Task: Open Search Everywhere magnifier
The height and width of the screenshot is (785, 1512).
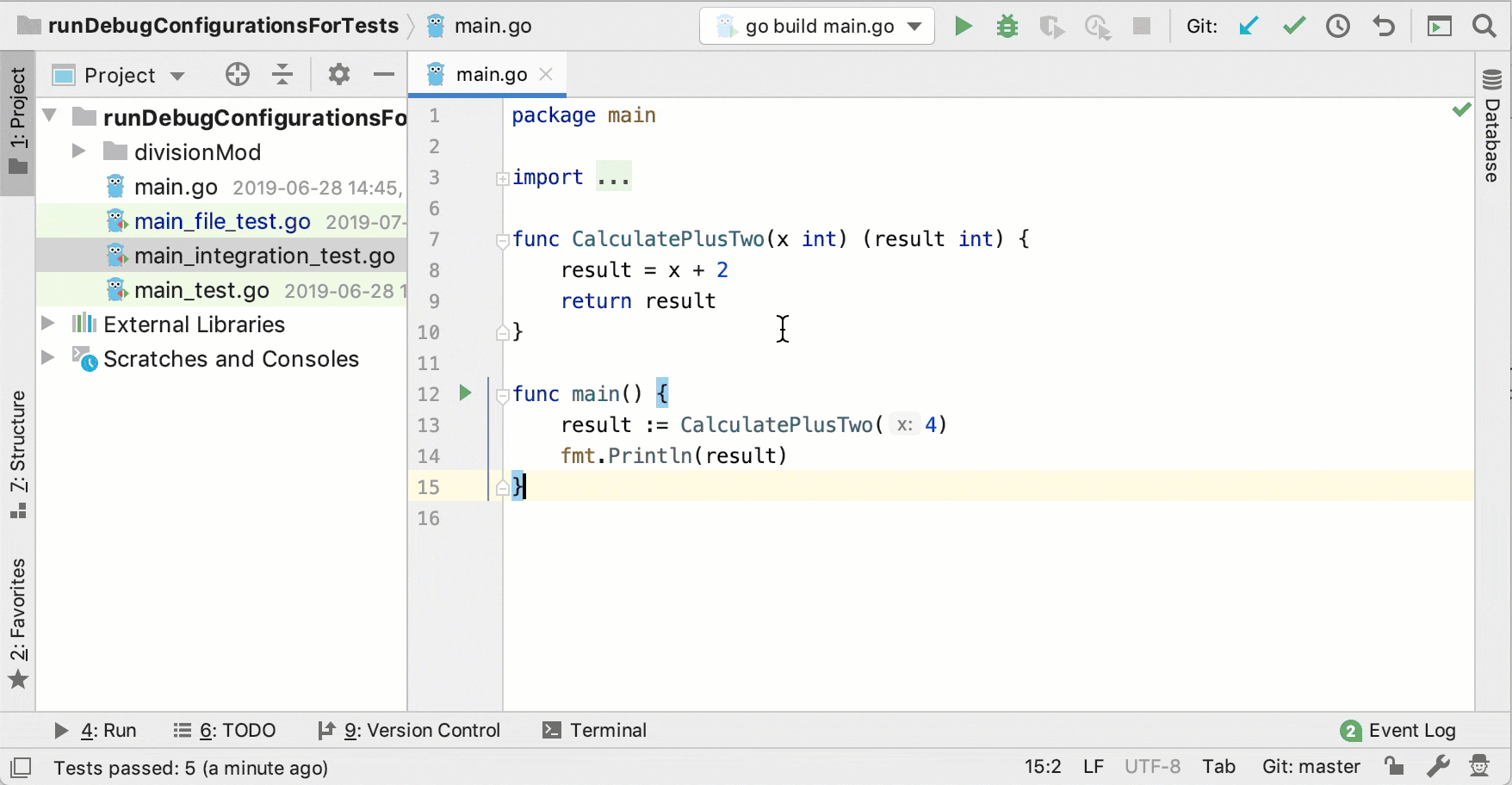Action: coord(1484,26)
